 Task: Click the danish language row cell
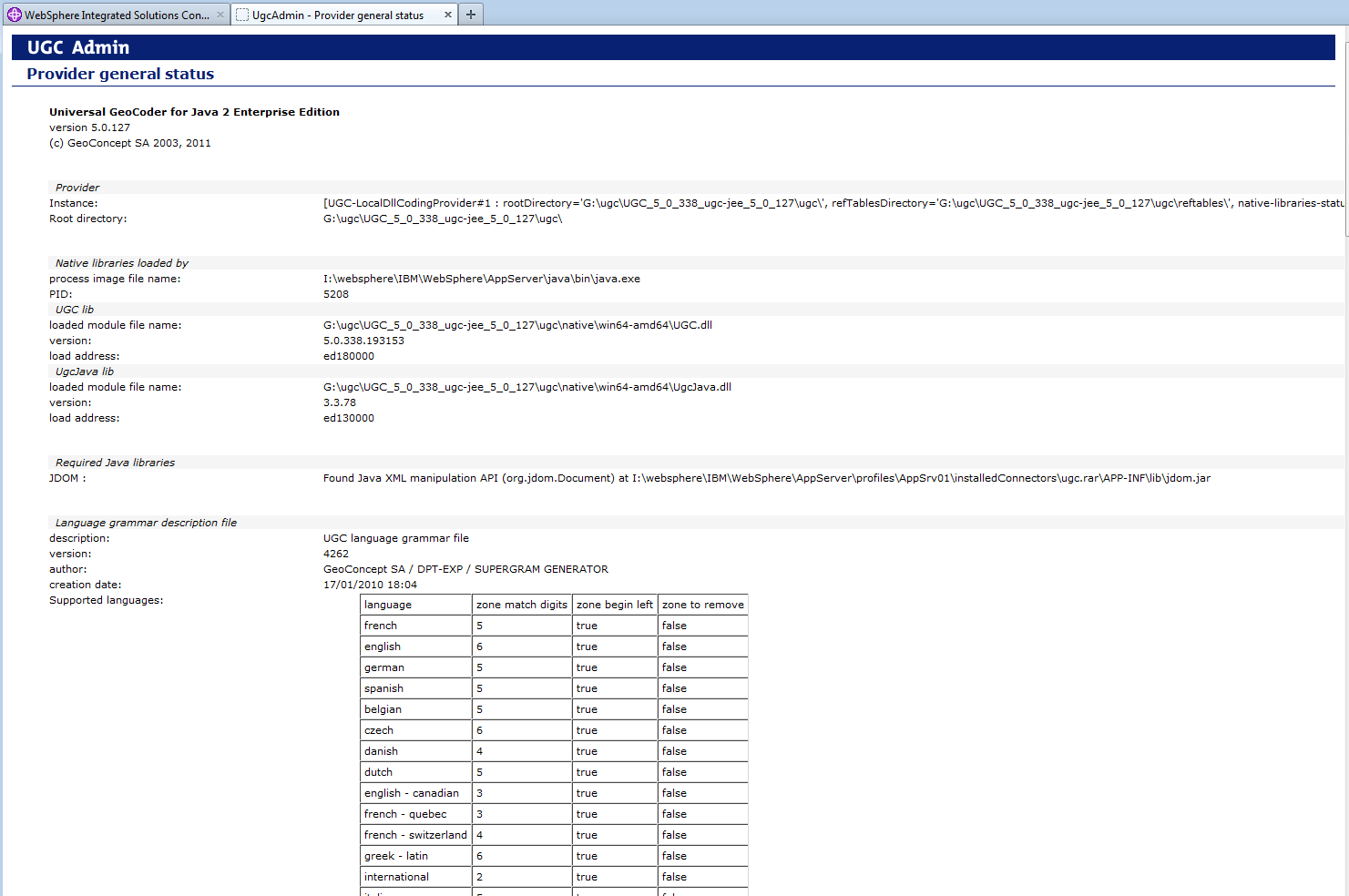[415, 751]
